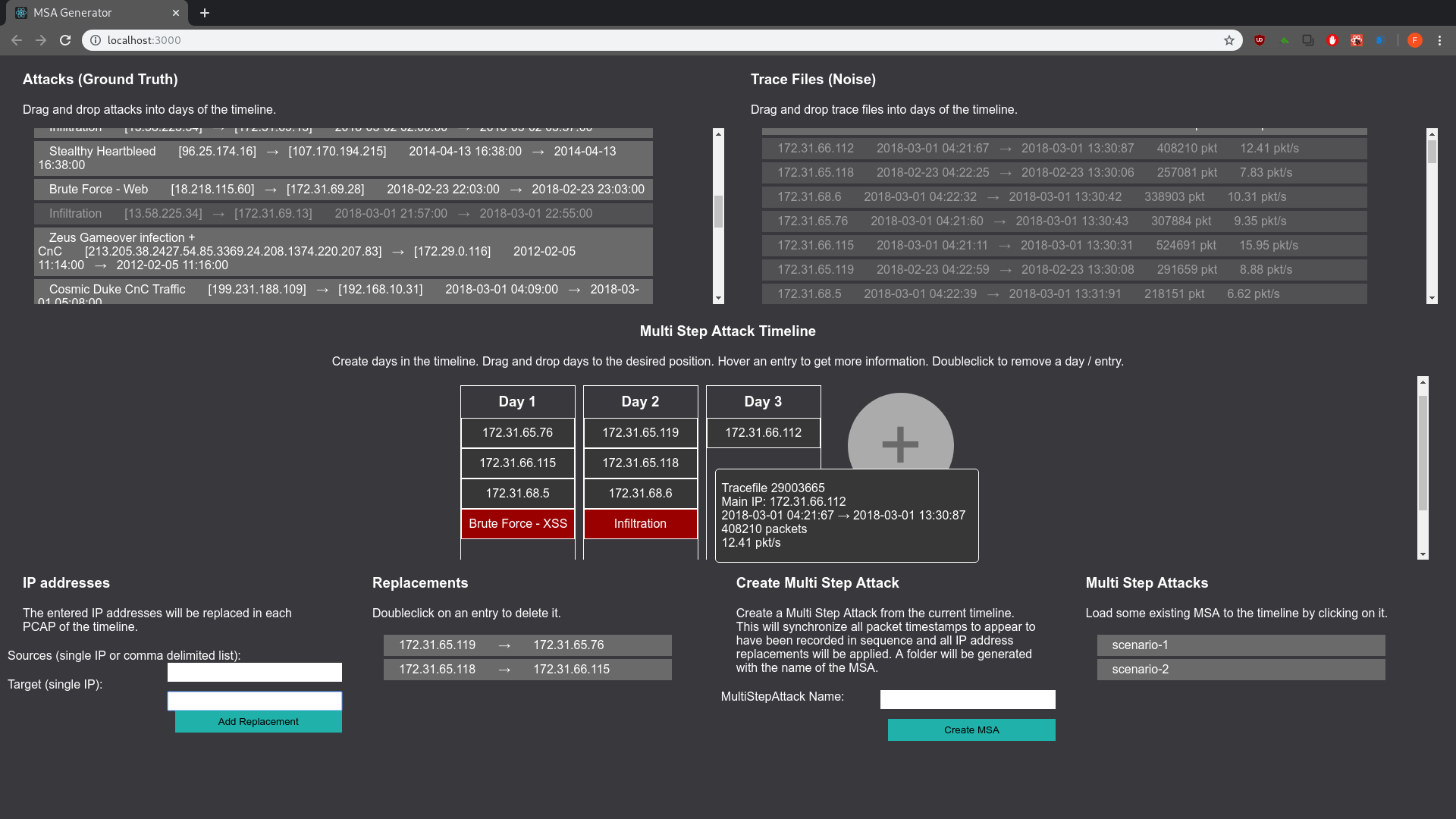Open new browser tab with plus
Screen dimensions: 1456x819
coord(205,13)
